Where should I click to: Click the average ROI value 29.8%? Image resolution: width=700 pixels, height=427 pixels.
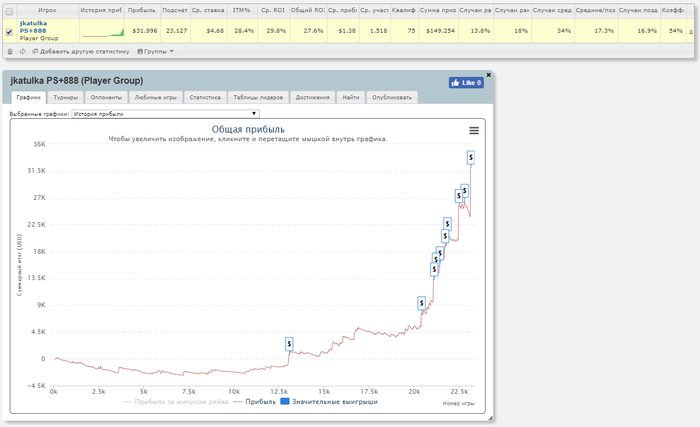[276, 31]
